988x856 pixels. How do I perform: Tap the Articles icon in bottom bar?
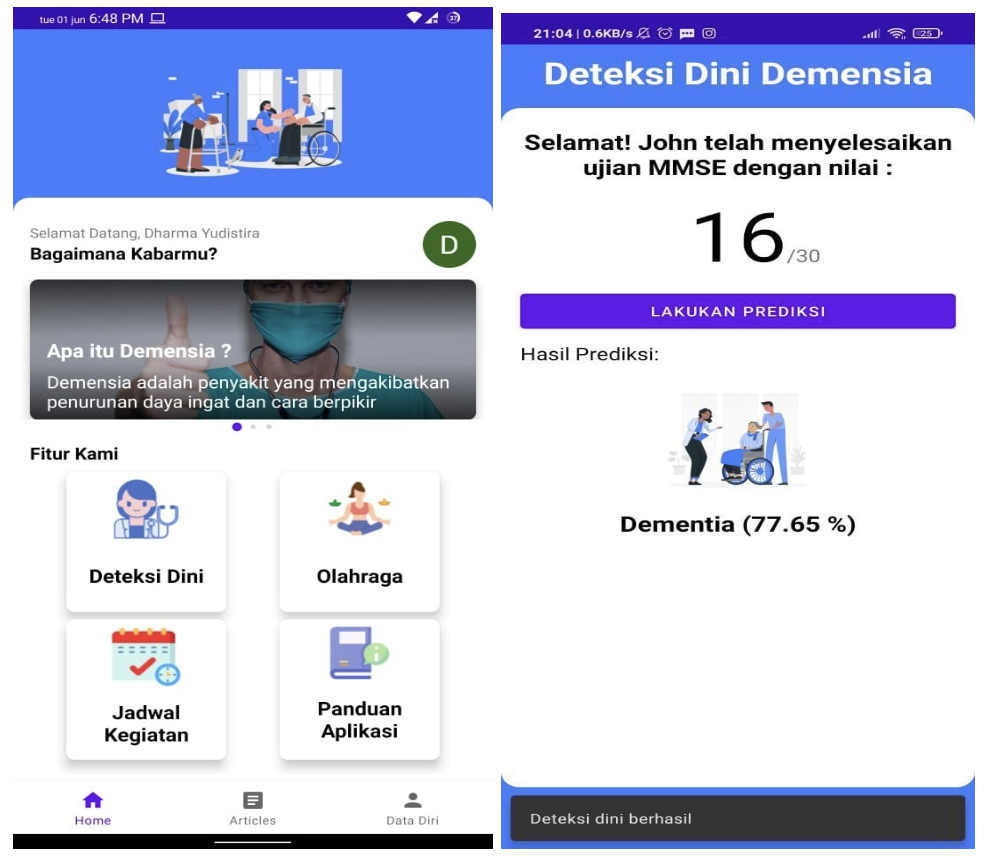(x=253, y=800)
